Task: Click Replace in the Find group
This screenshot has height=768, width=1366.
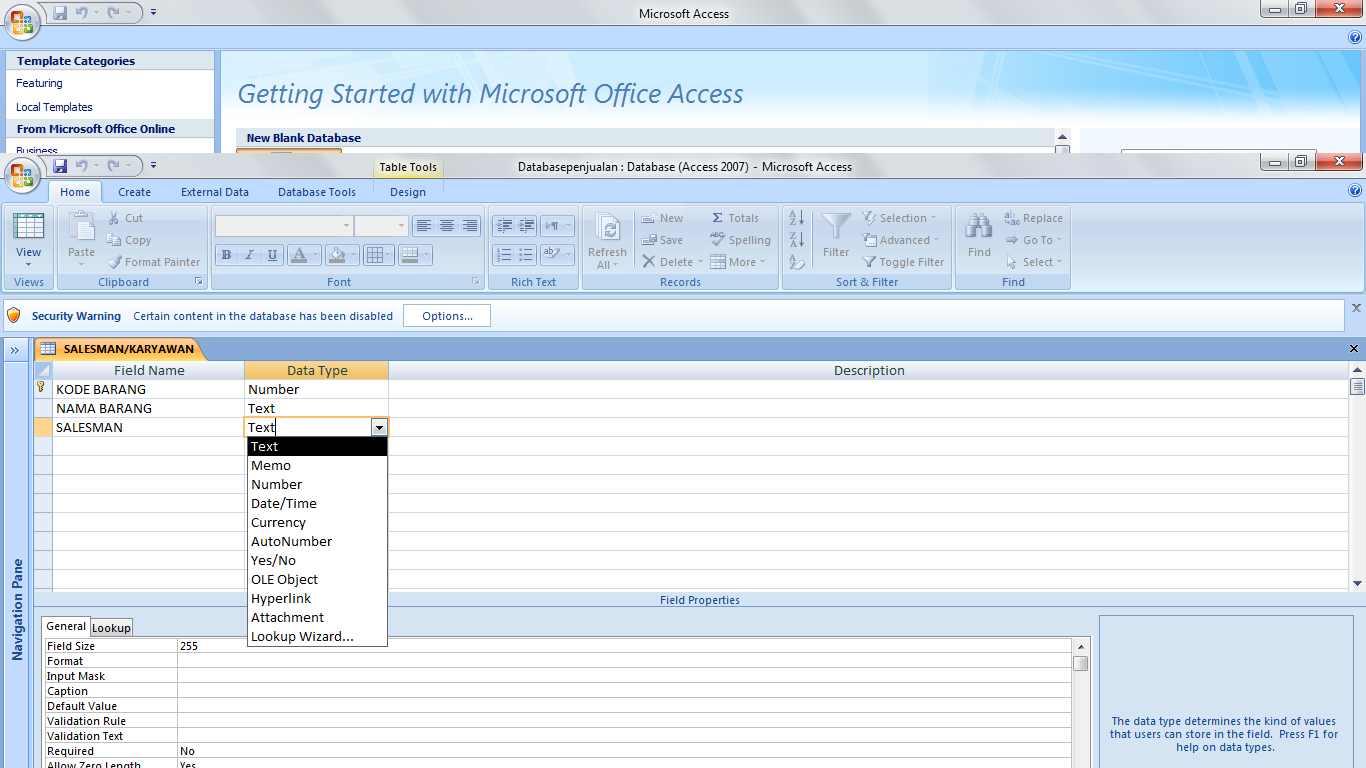Action: pyautogui.click(x=1033, y=218)
